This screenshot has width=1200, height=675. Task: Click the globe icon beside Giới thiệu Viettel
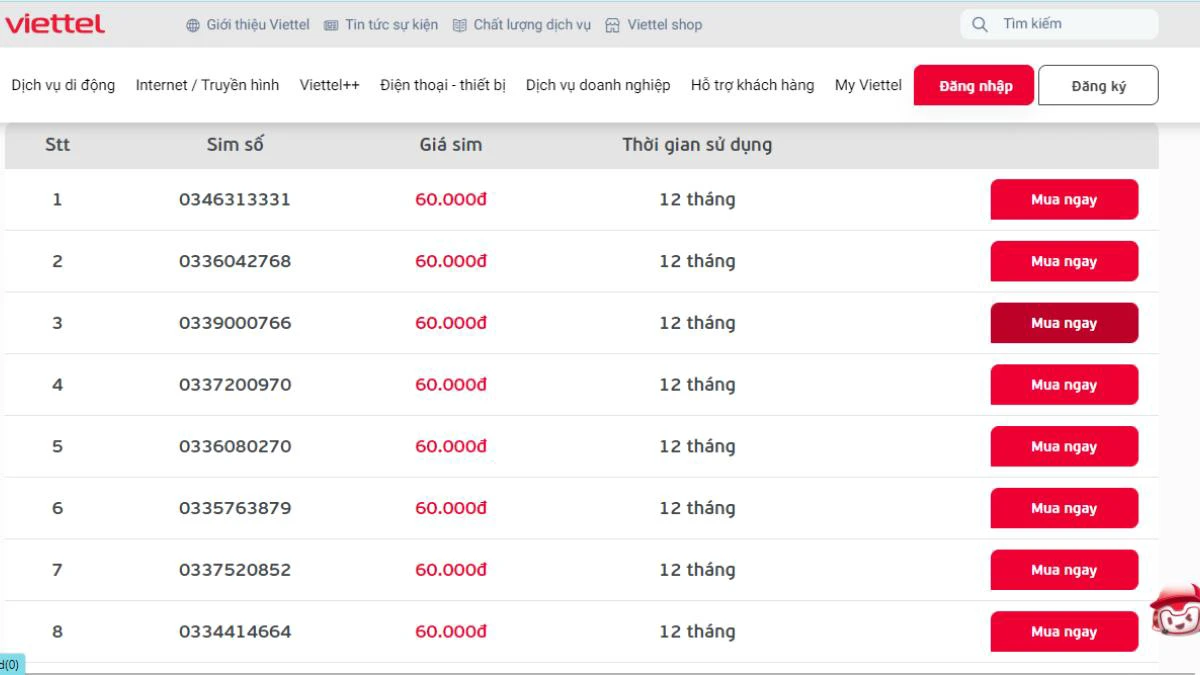click(x=193, y=25)
